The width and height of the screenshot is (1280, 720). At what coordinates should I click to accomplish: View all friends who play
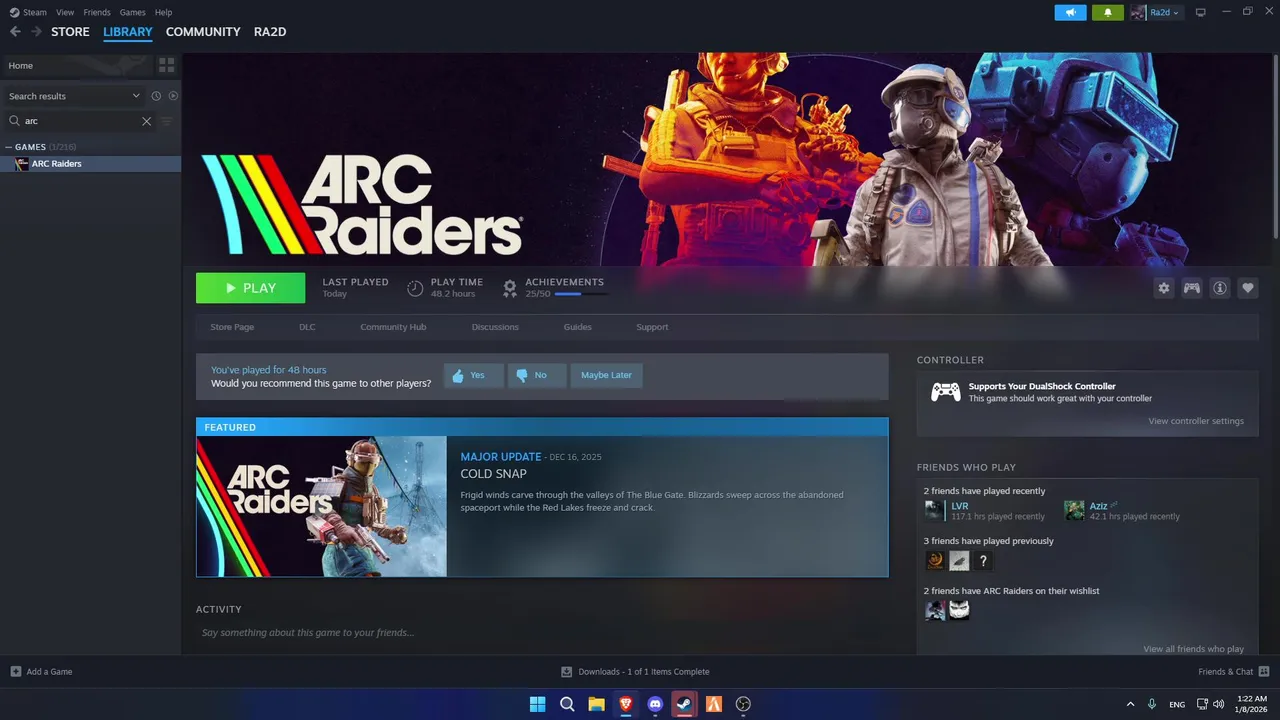point(1193,649)
